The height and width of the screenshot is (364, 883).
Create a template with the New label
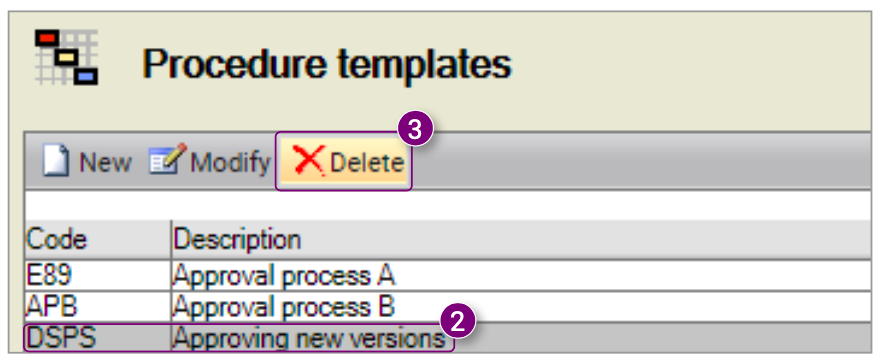tap(105, 163)
